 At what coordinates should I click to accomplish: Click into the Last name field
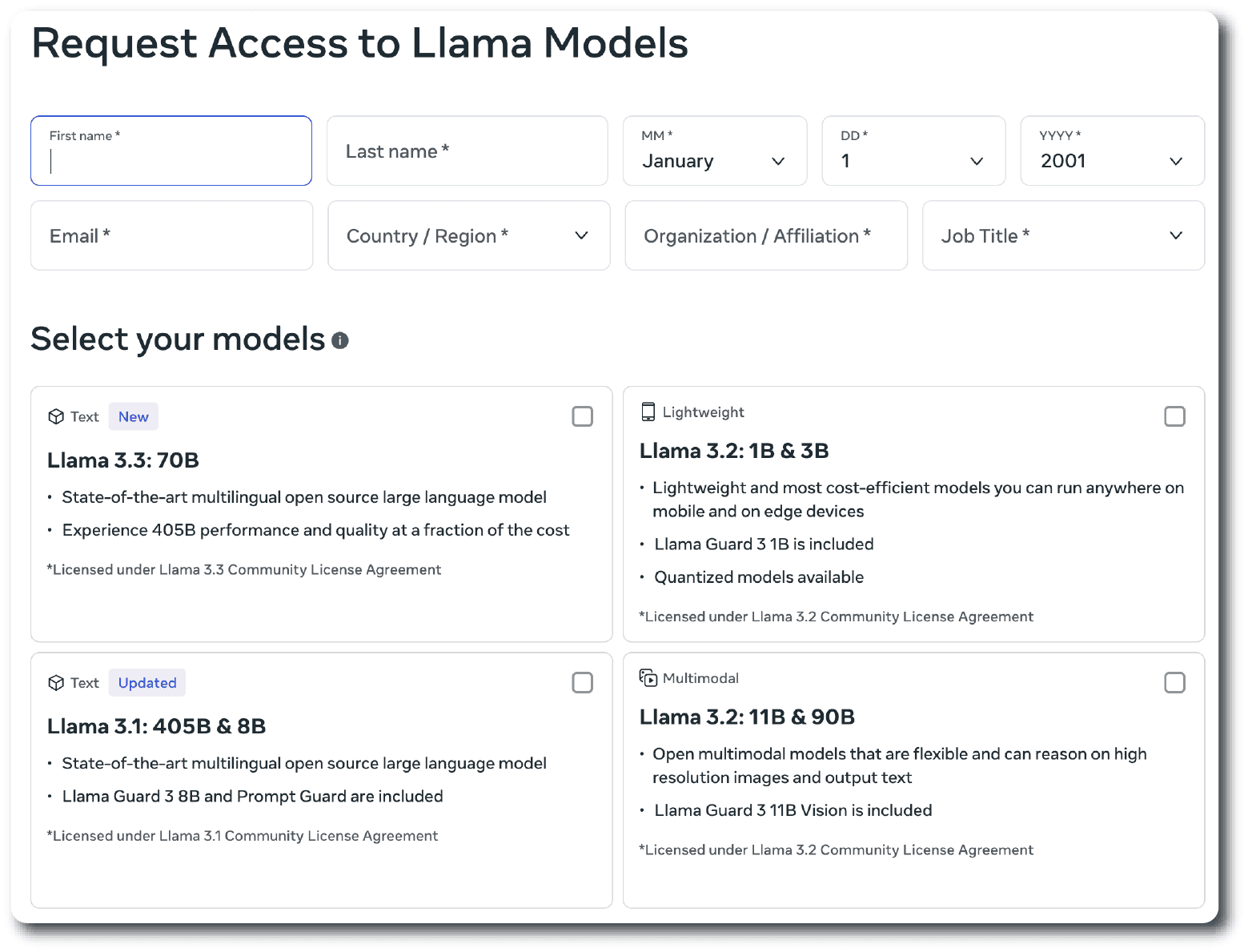pyautogui.click(x=467, y=151)
